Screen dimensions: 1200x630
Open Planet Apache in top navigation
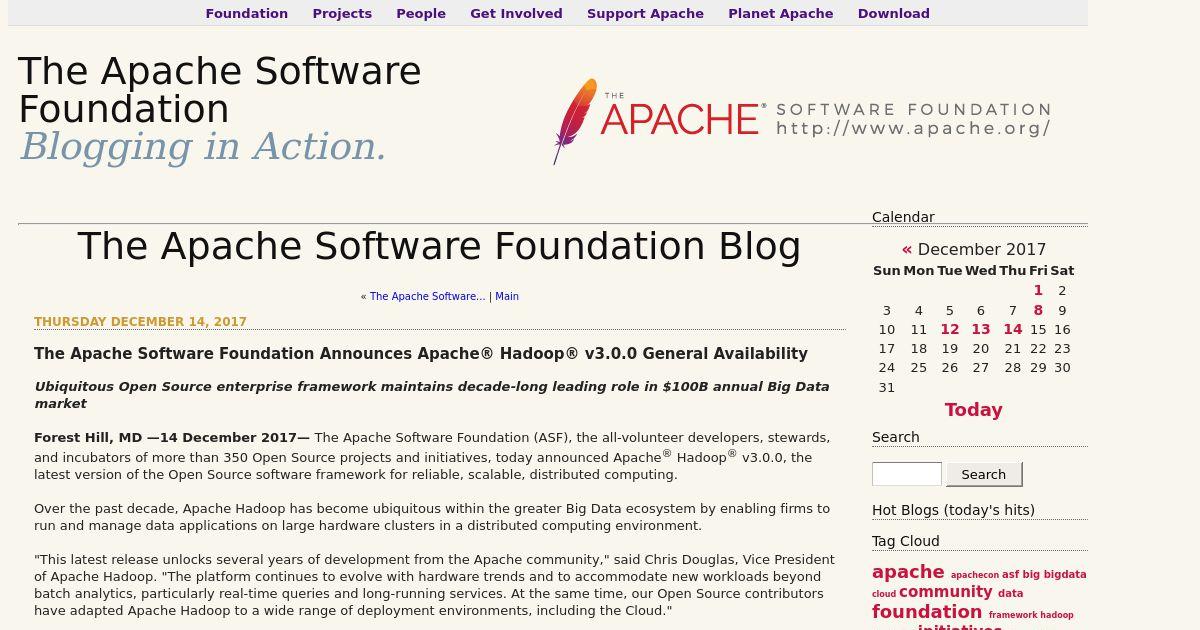pos(780,13)
